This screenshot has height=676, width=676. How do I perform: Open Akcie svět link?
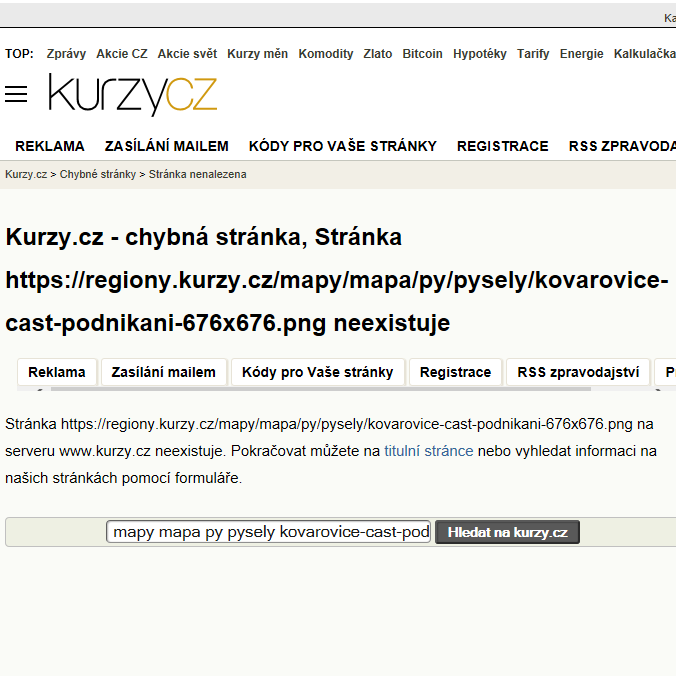pos(187,54)
